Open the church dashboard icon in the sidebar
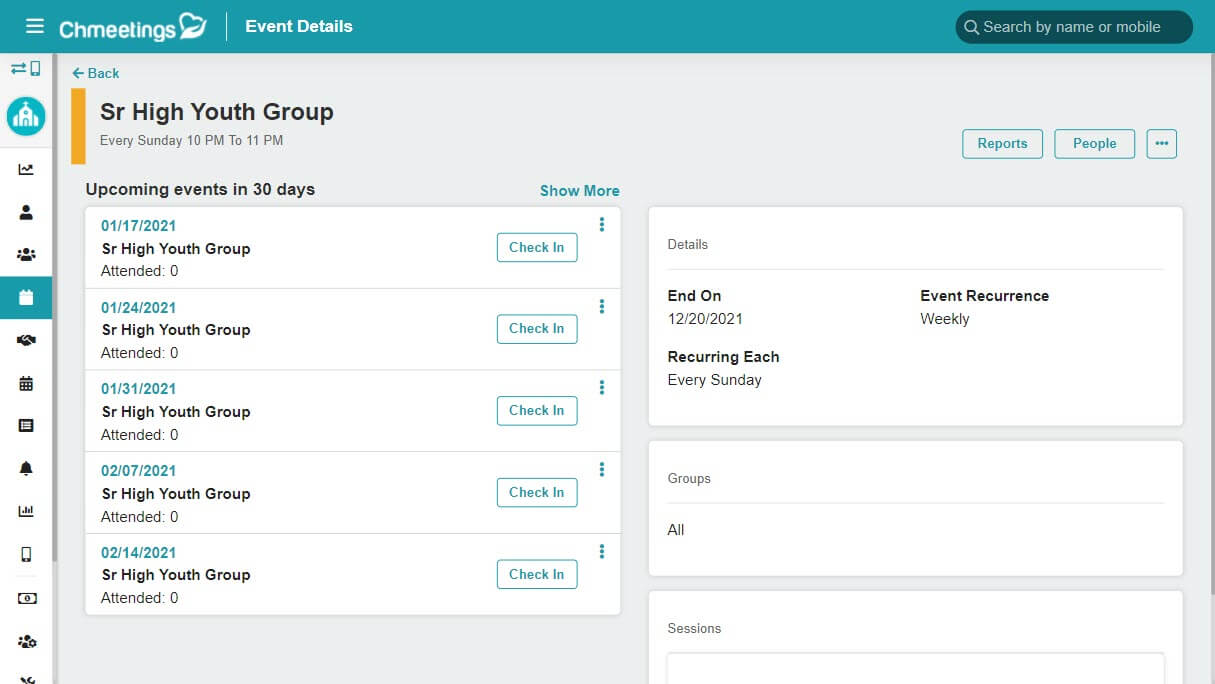The height and width of the screenshot is (684, 1215). [25, 116]
